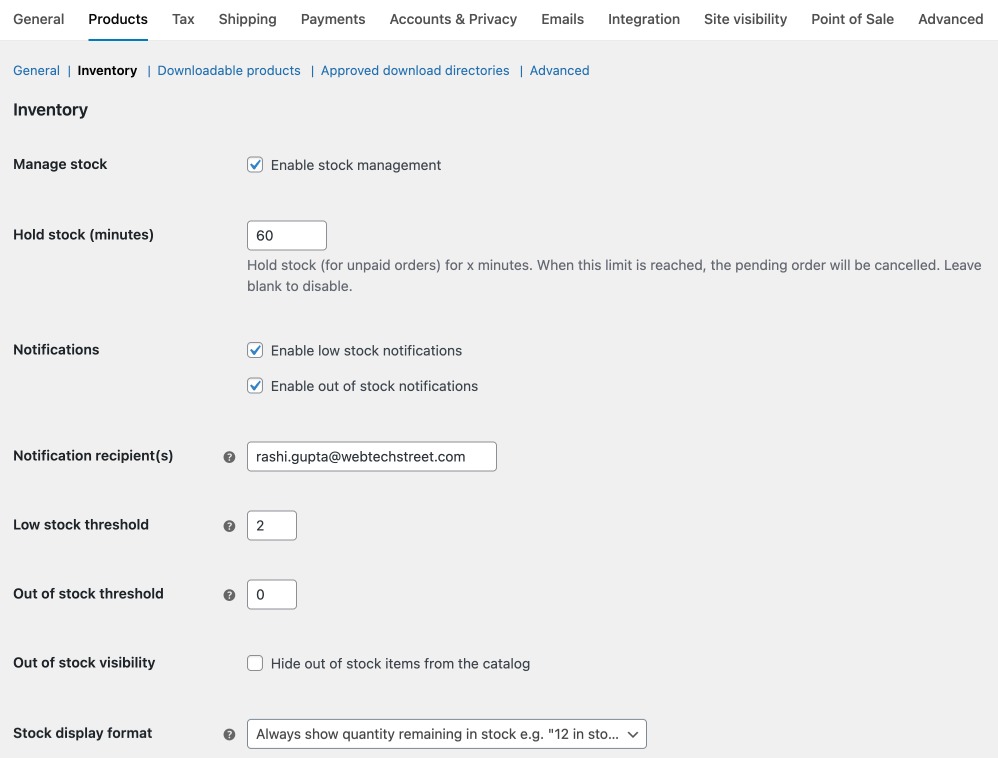Image resolution: width=998 pixels, height=758 pixels.
Task: Open the Stock display format dropdown
Action: pyautogui.click(x=446, y=733)
